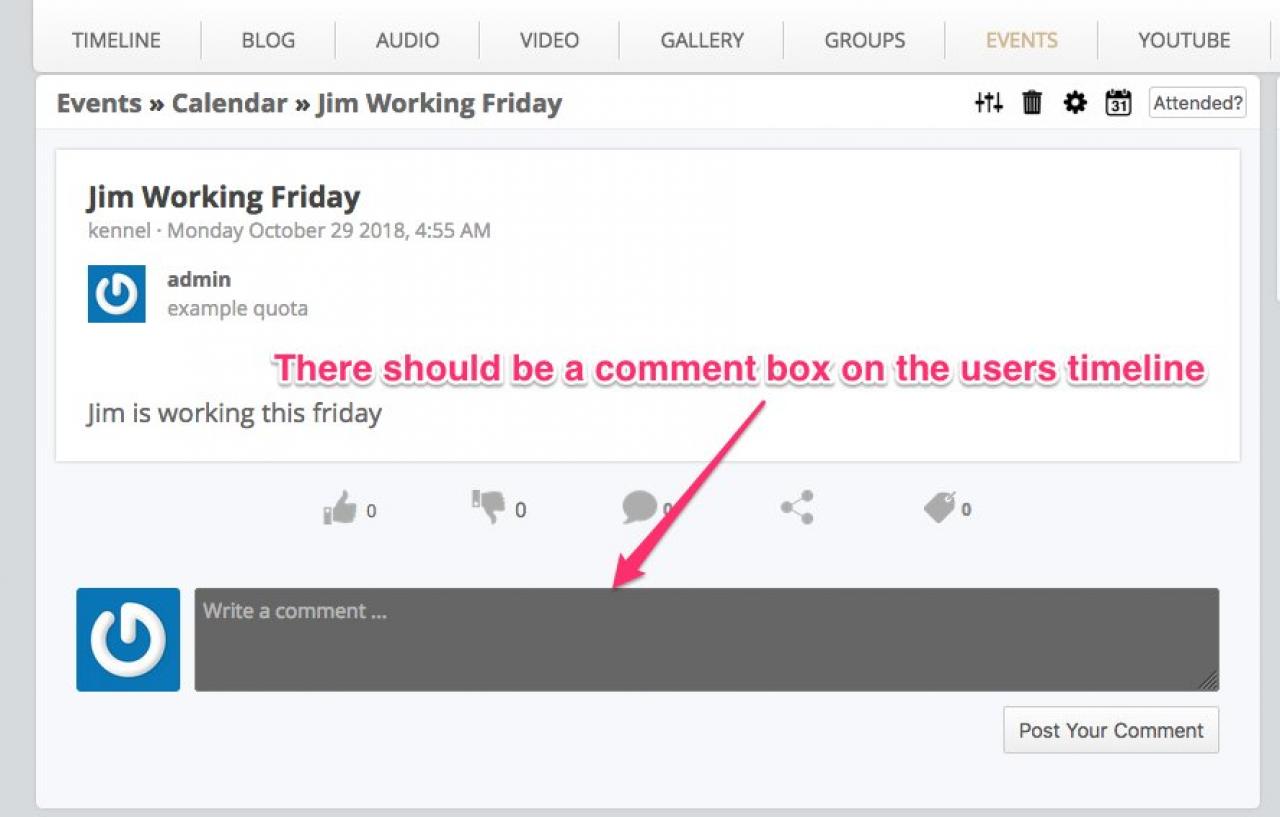Open event settings gear icon
The width and height of the screenshot is (1280, 817).
coord(1074,102)
